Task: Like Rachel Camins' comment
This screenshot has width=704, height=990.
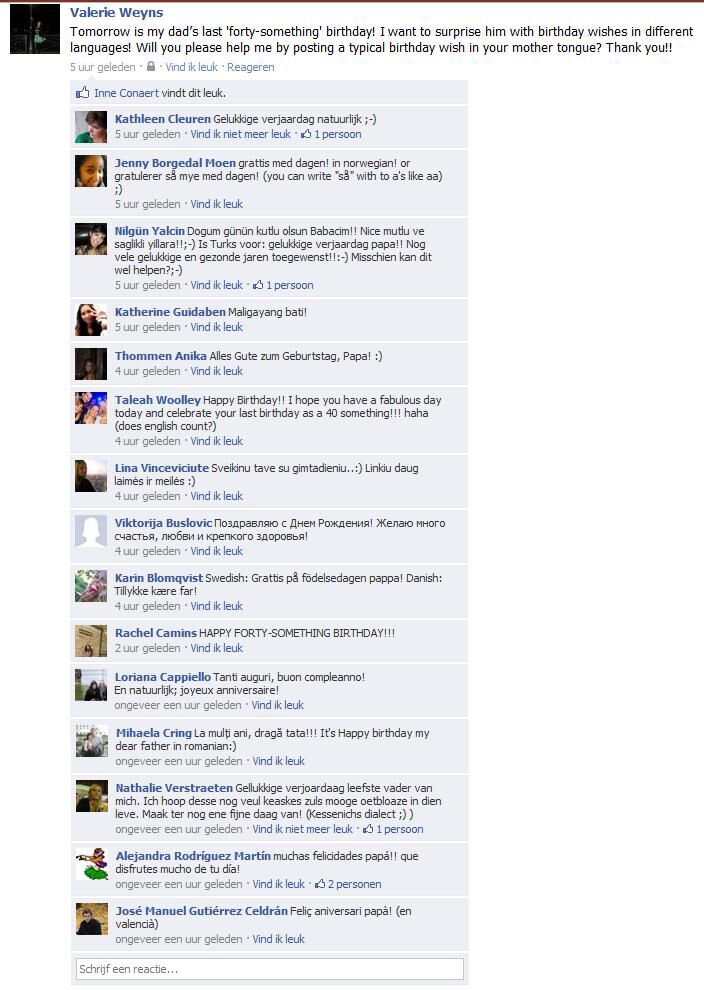Action: (217, 648)
